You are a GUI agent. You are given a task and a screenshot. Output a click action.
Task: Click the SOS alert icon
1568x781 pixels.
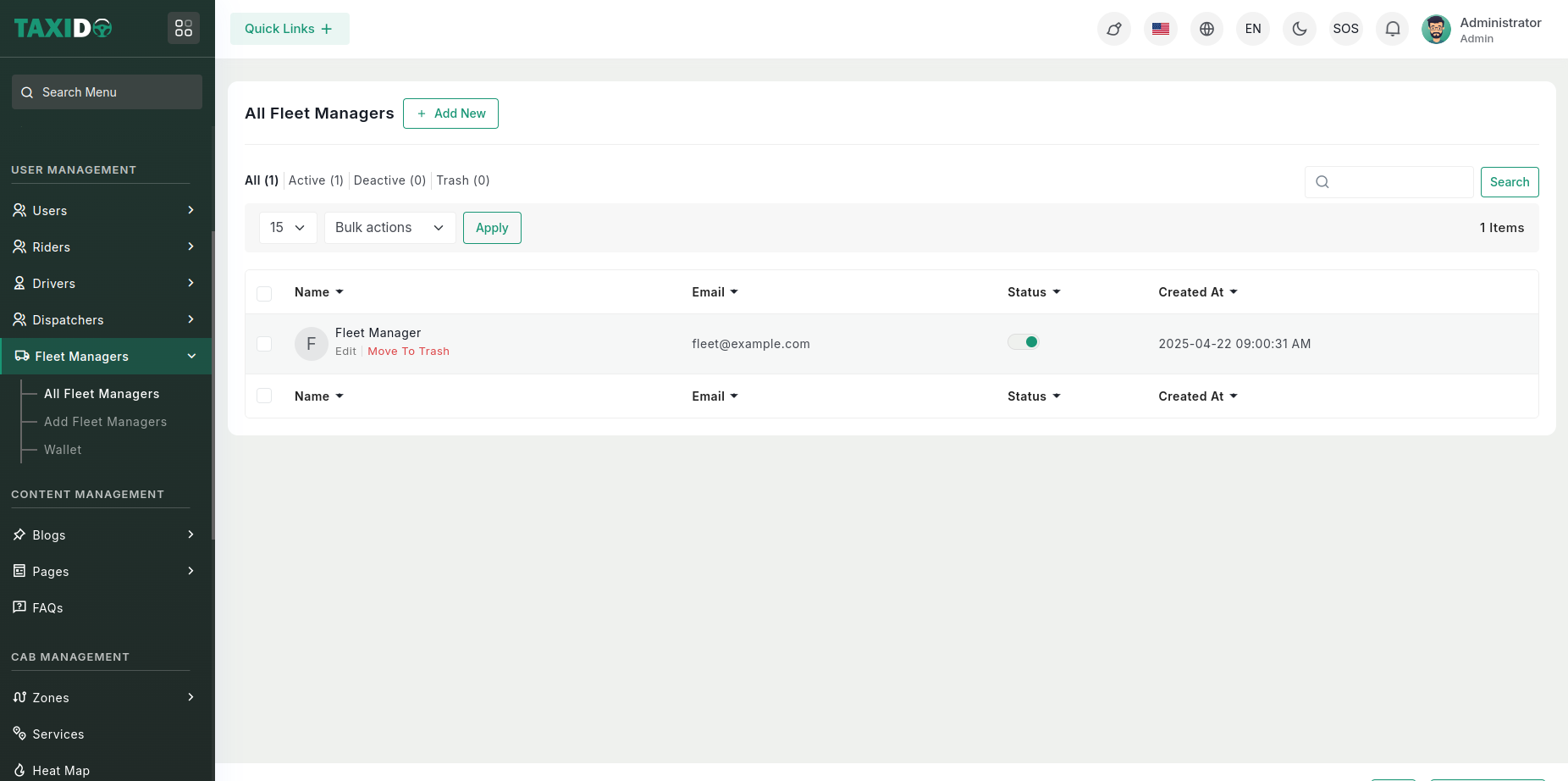point(1345,29)
